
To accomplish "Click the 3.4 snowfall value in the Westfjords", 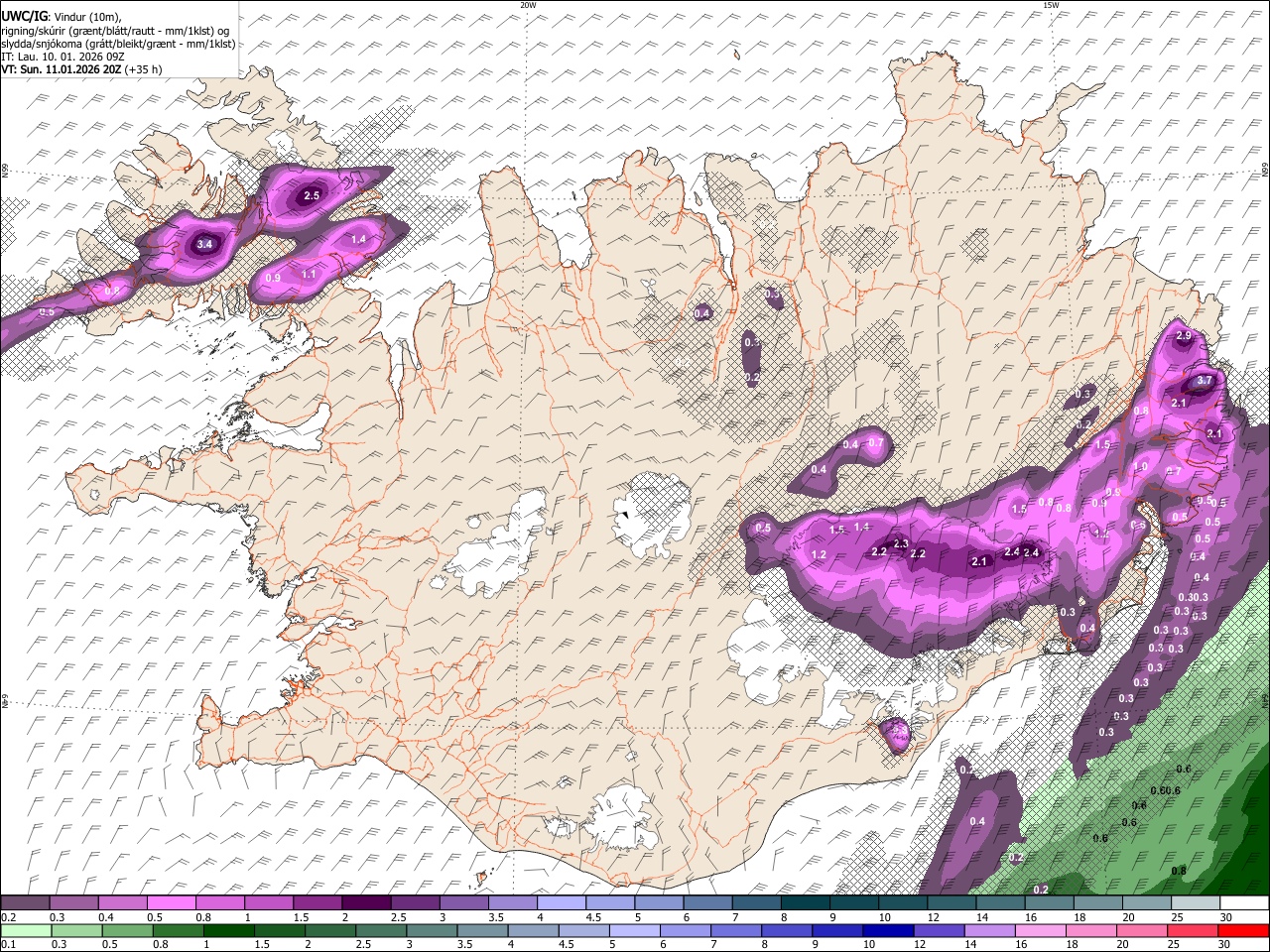I will 204,244.
